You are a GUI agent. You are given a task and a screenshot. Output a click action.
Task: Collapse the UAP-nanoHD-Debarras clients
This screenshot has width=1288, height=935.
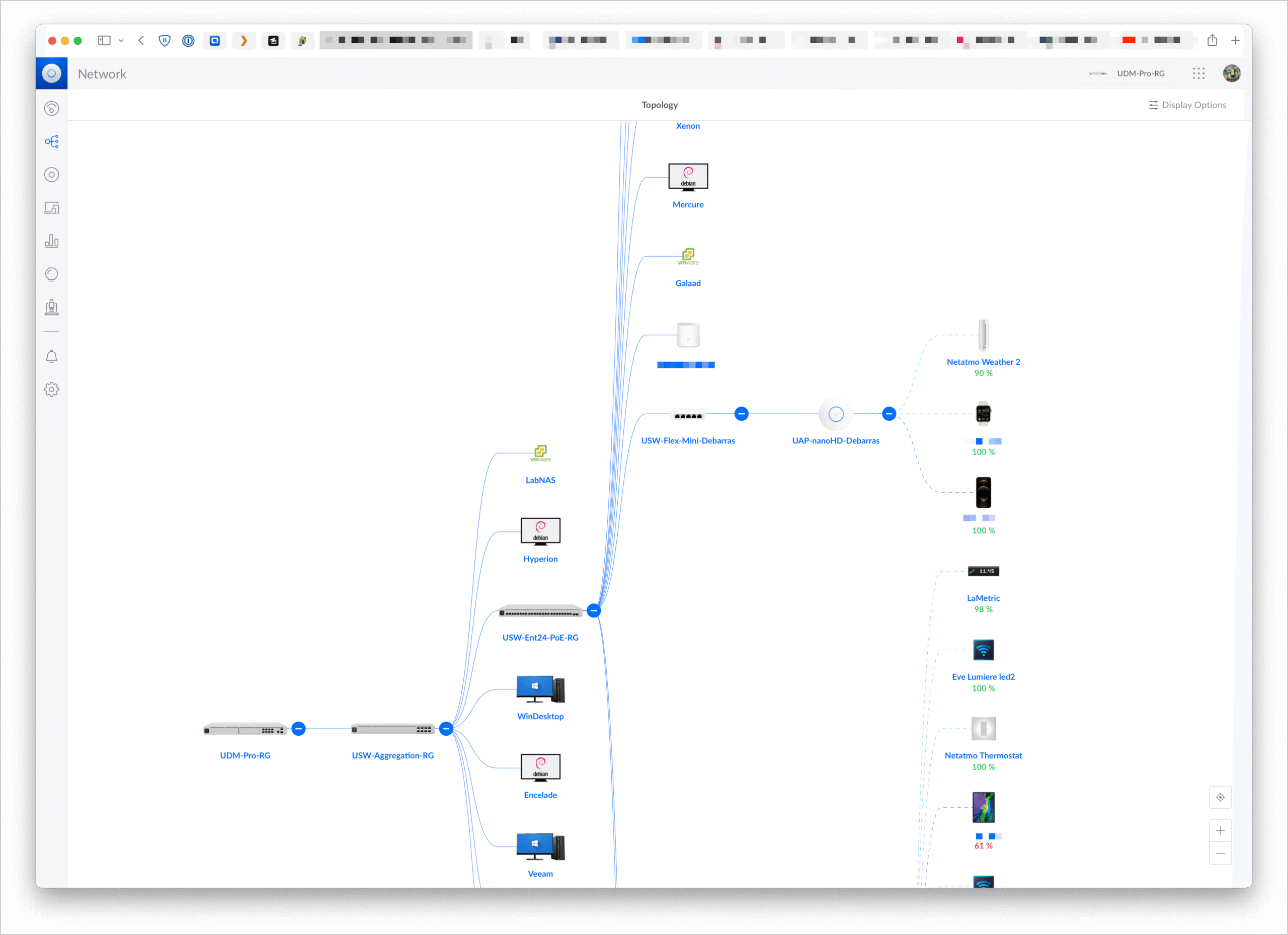click(x=890, y=414)
